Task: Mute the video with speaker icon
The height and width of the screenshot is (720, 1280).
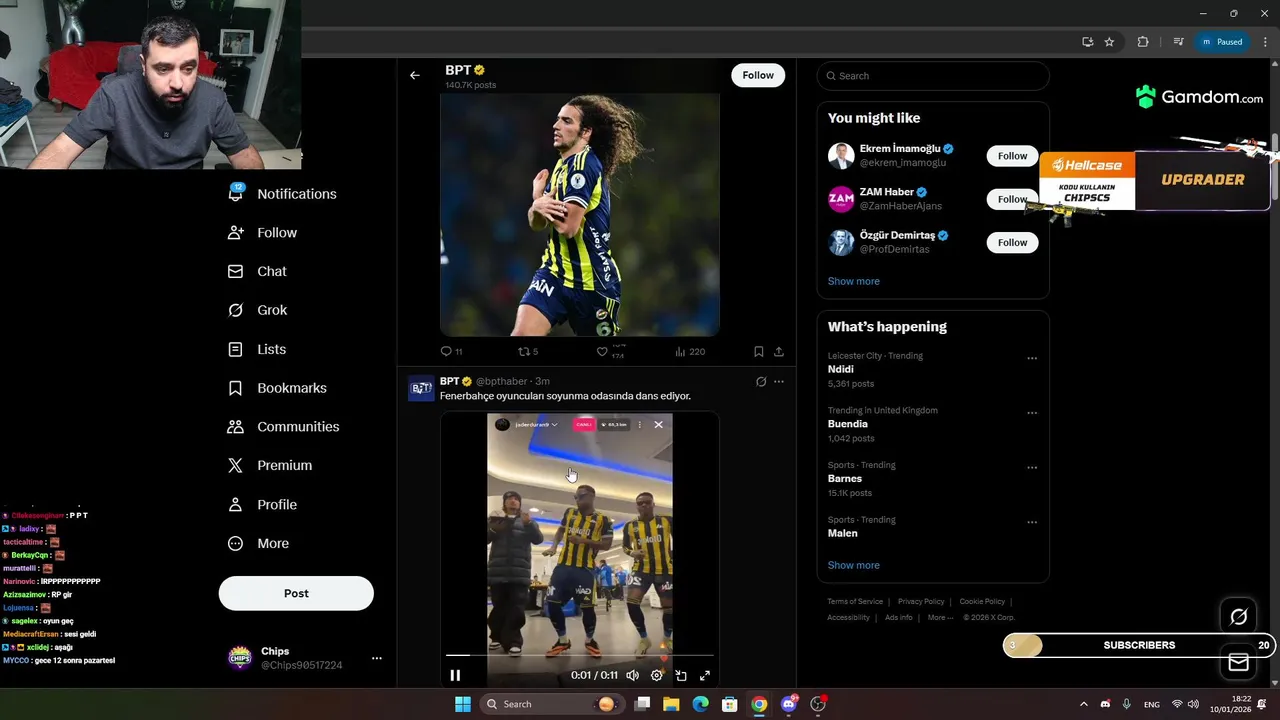Action: point(633,676)
